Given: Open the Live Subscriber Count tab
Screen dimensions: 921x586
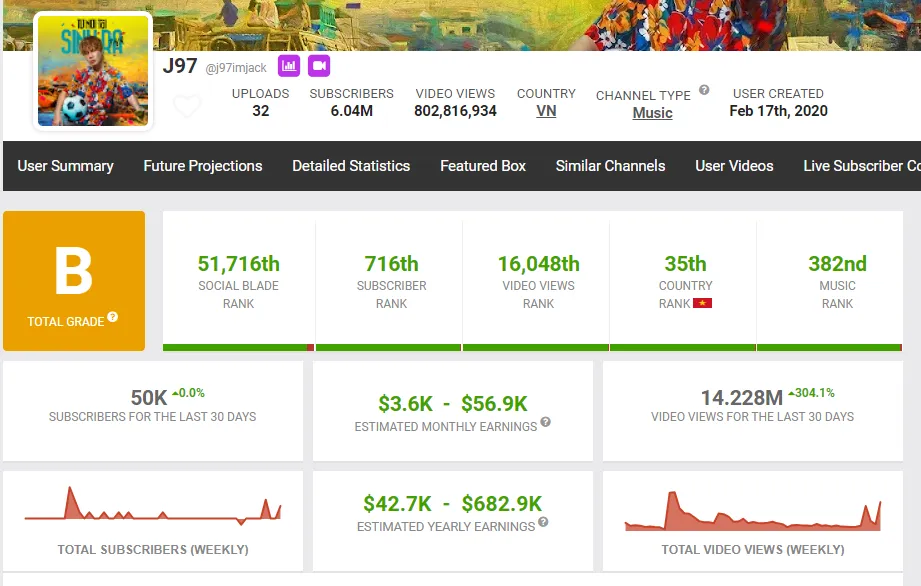Looking at the screenshot, I should click(x=862, y=166).
